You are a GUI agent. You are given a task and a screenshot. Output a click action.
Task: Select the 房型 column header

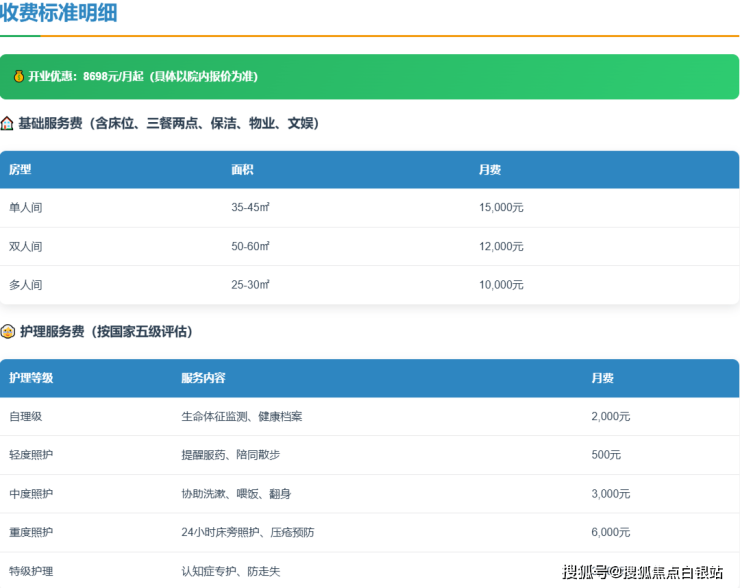click(20, 170)
